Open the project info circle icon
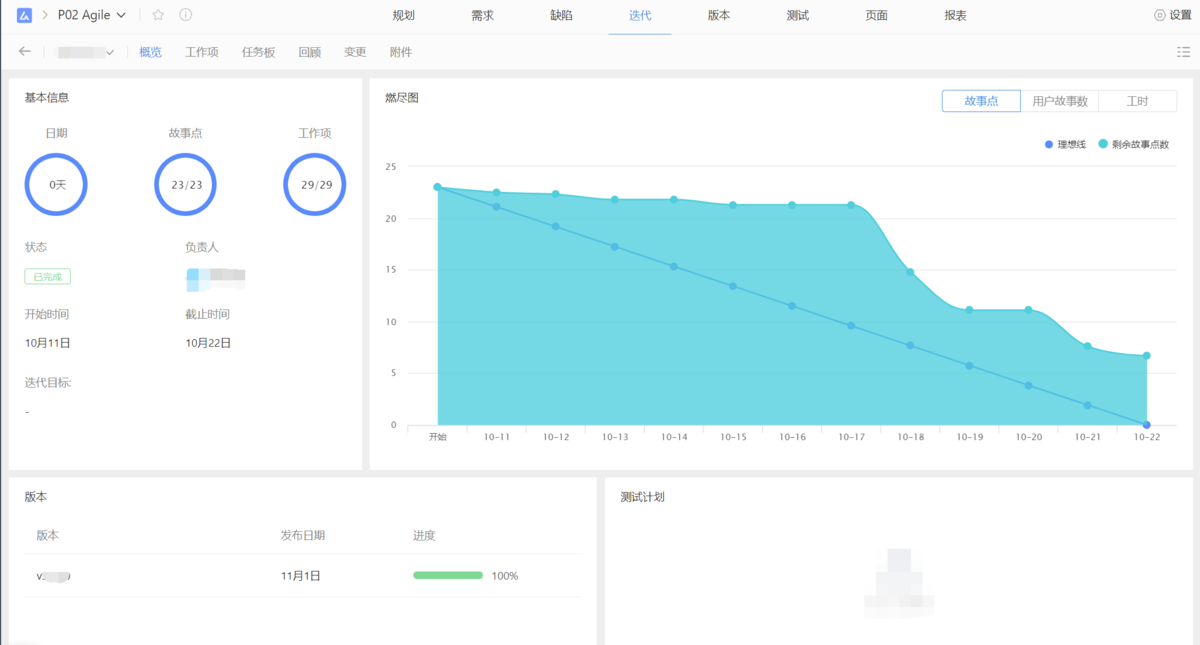Screen dimensions: 1200x645 coord(182,15)
